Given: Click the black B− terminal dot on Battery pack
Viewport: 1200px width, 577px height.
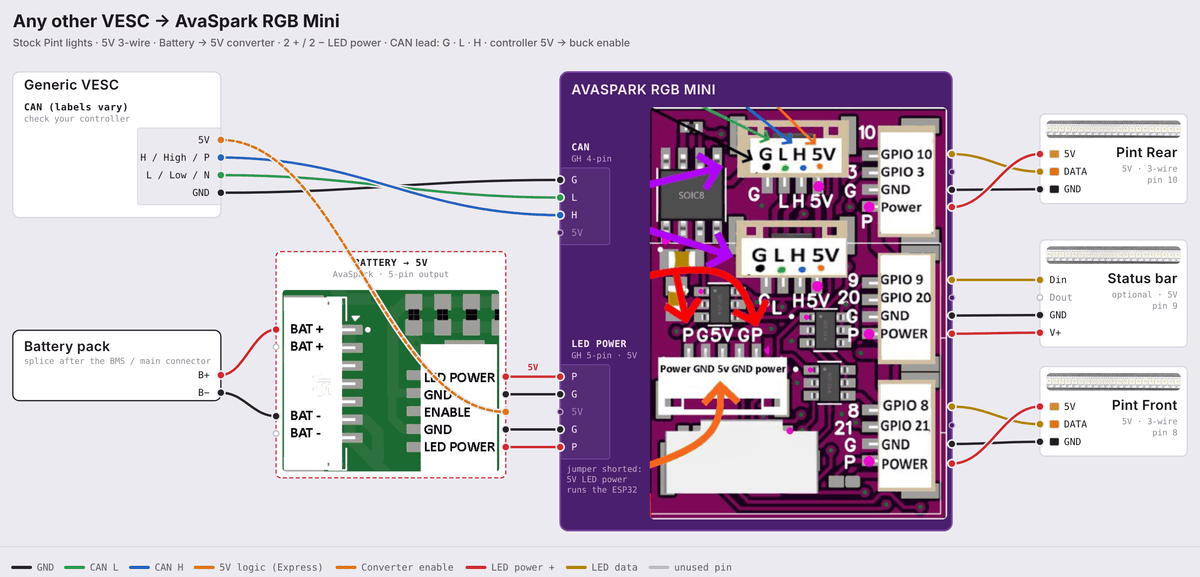Looking at the screenshot, I should tap(220, 393).
